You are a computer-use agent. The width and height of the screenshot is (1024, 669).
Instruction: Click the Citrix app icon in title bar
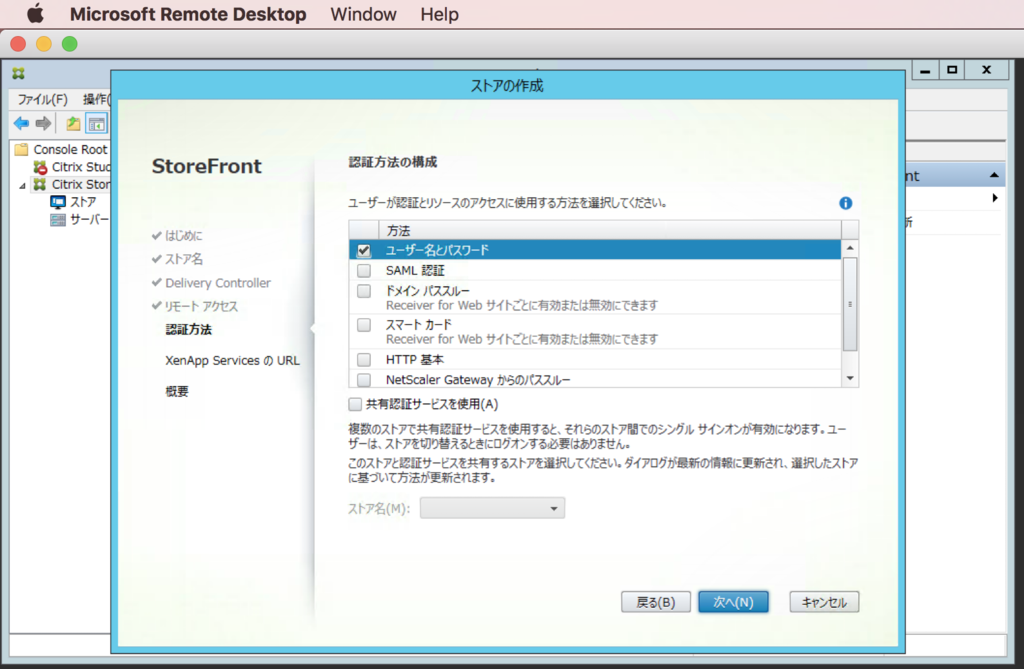coord(18,73)
